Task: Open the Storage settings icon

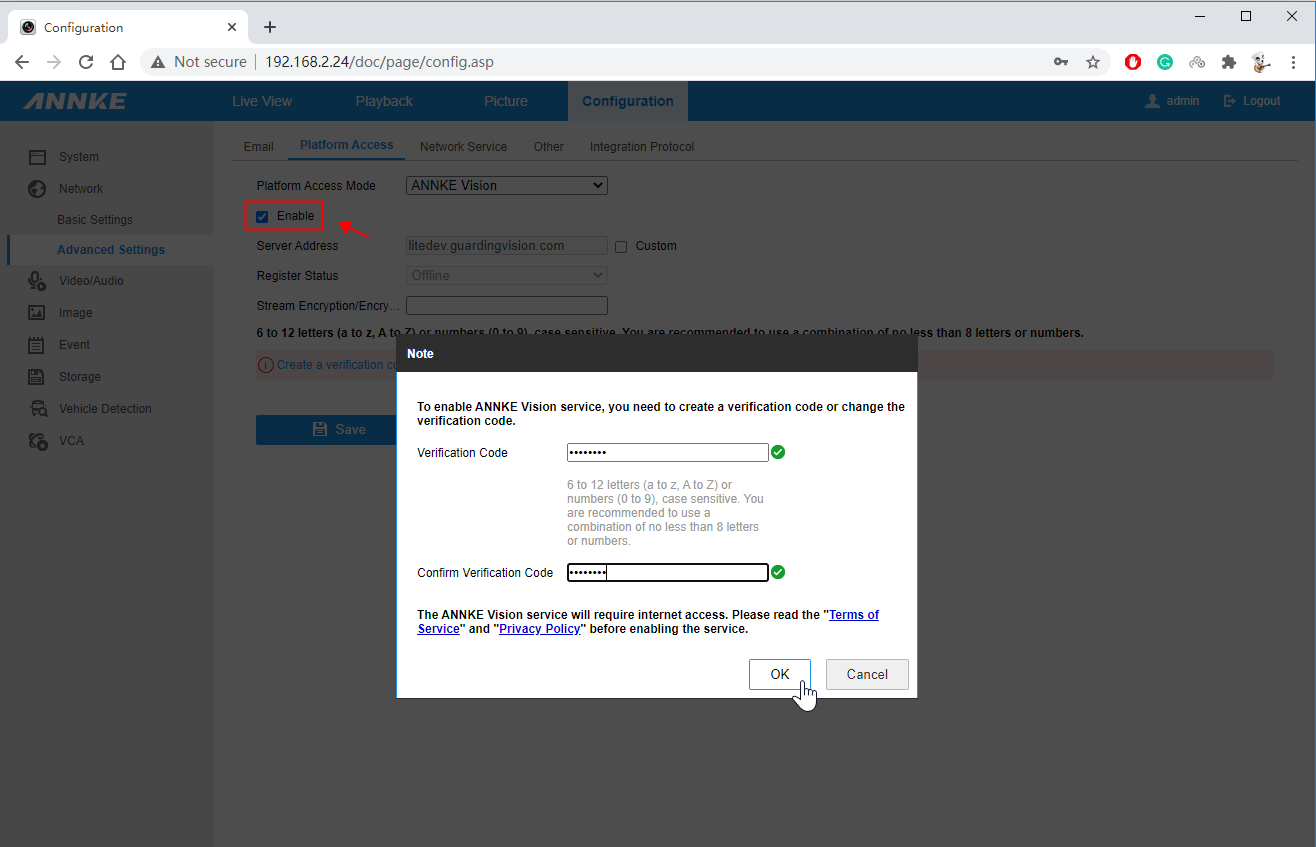Action: 37,376
